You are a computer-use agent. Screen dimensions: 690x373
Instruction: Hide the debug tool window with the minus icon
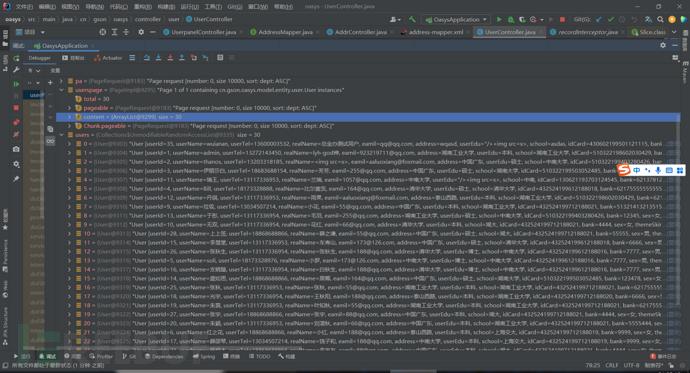(x=675, y=45)
